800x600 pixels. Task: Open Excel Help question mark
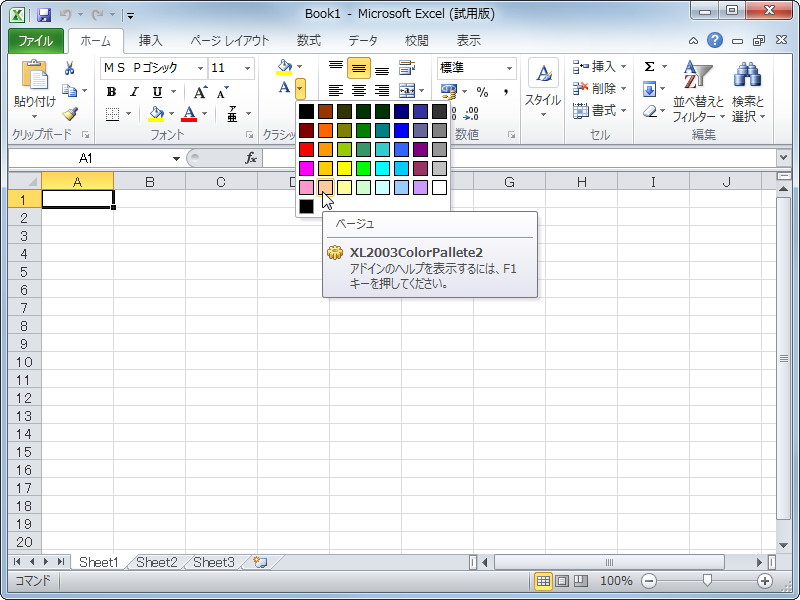pyautogui.click(x=715, y=40)
